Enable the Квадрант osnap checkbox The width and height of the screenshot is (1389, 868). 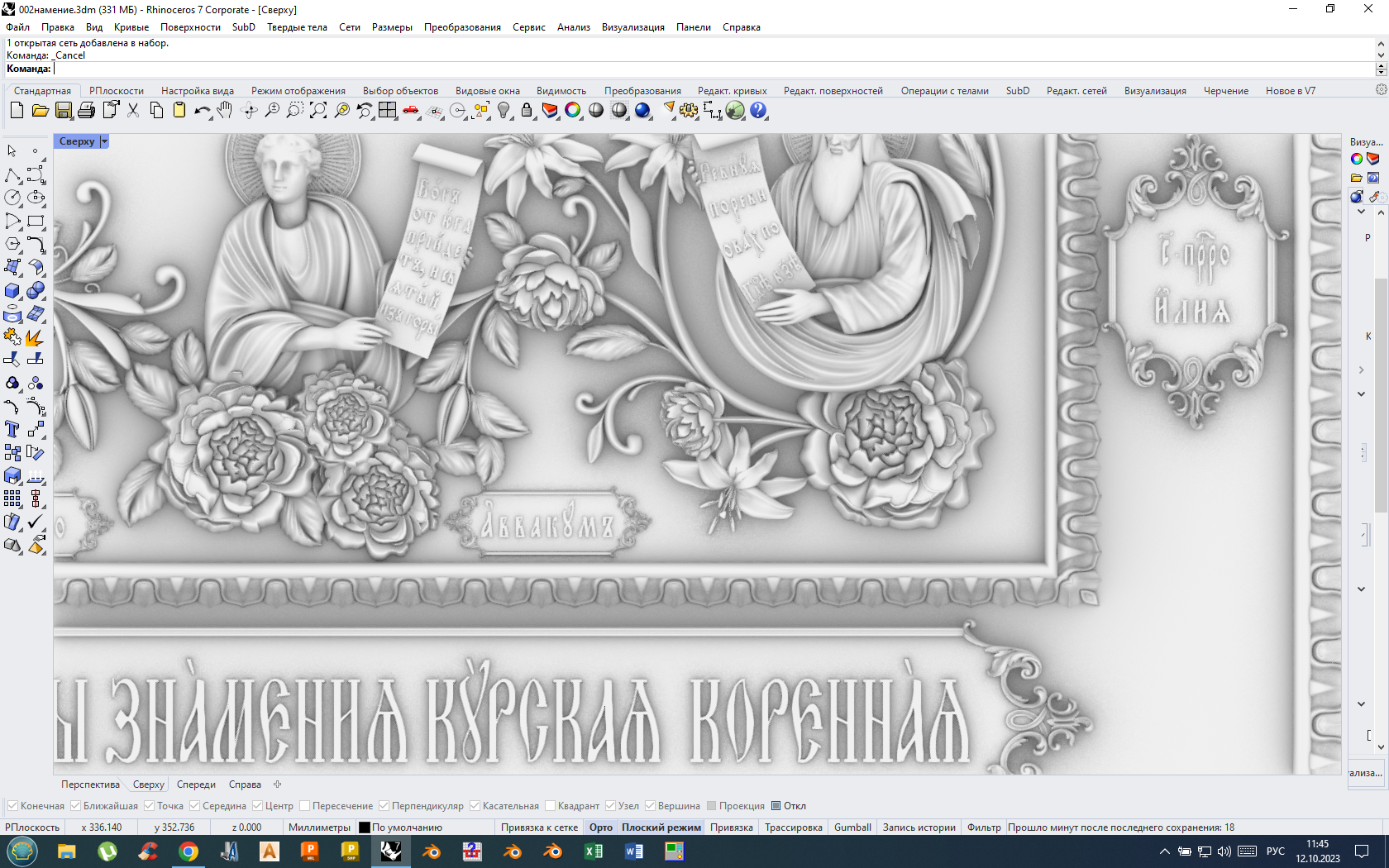[550, 806]
